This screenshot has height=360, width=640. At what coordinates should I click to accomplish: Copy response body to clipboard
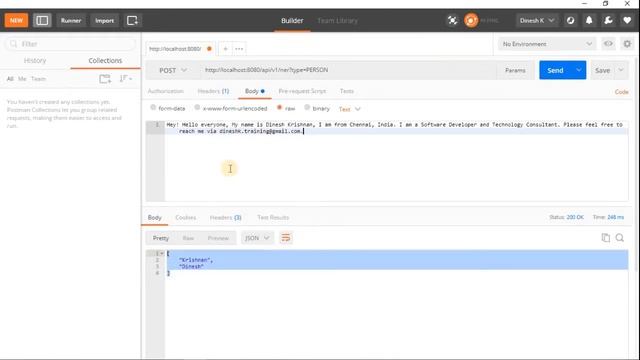(x=606, y=238)
